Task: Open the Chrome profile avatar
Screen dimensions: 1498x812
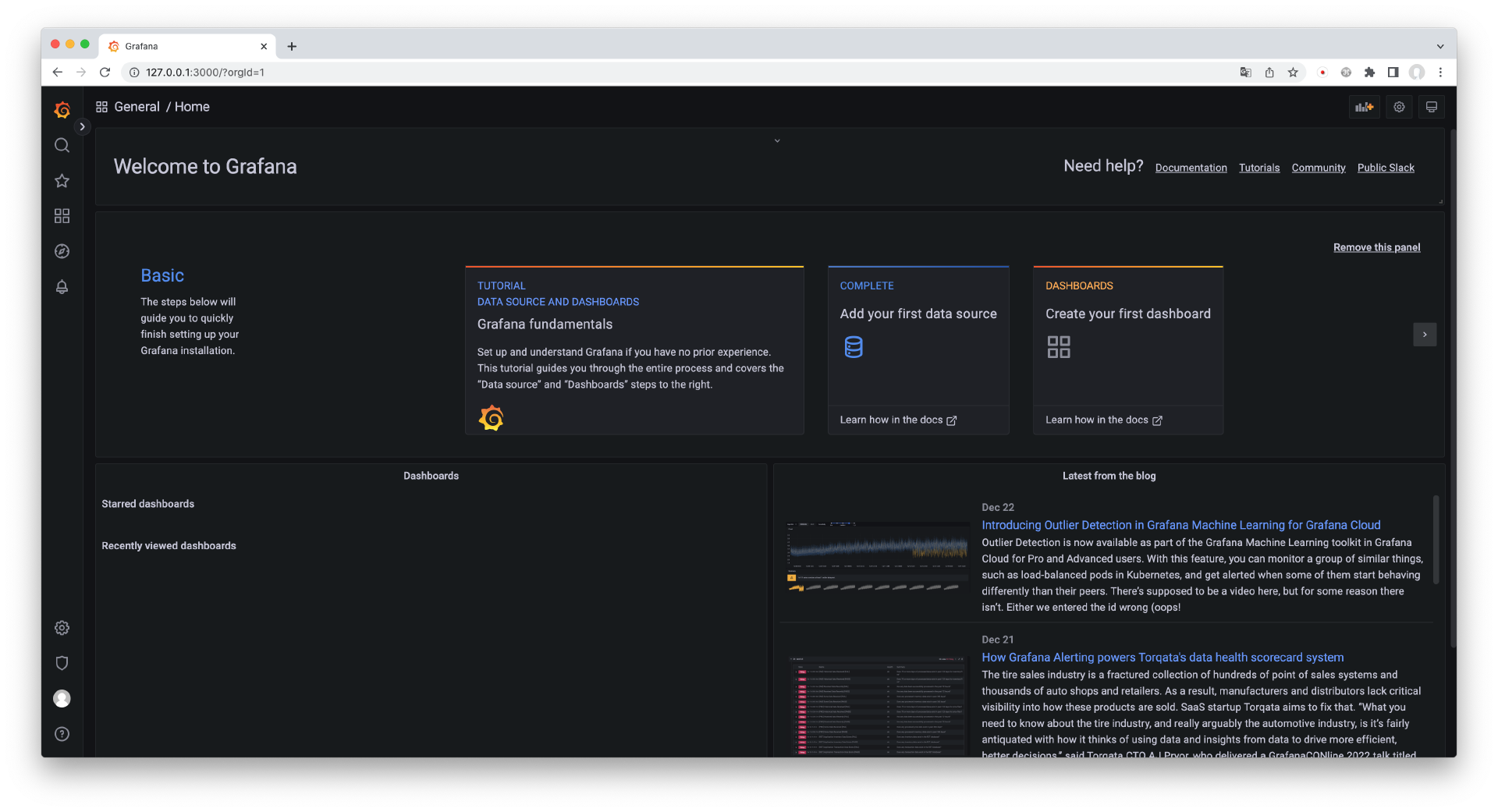Action: (x=1417, y=73)
